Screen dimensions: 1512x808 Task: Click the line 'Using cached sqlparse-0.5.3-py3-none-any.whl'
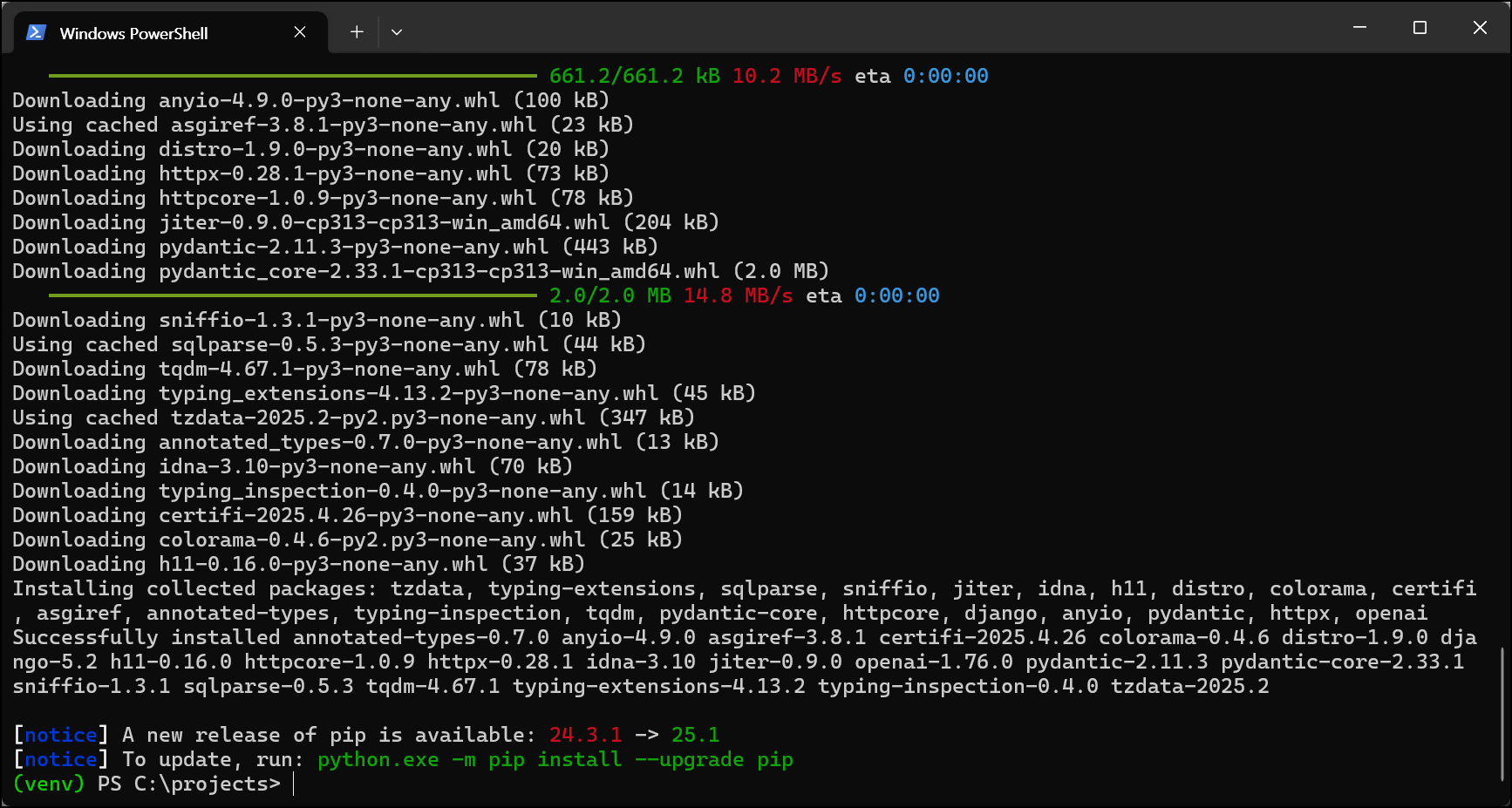(330, 344)
